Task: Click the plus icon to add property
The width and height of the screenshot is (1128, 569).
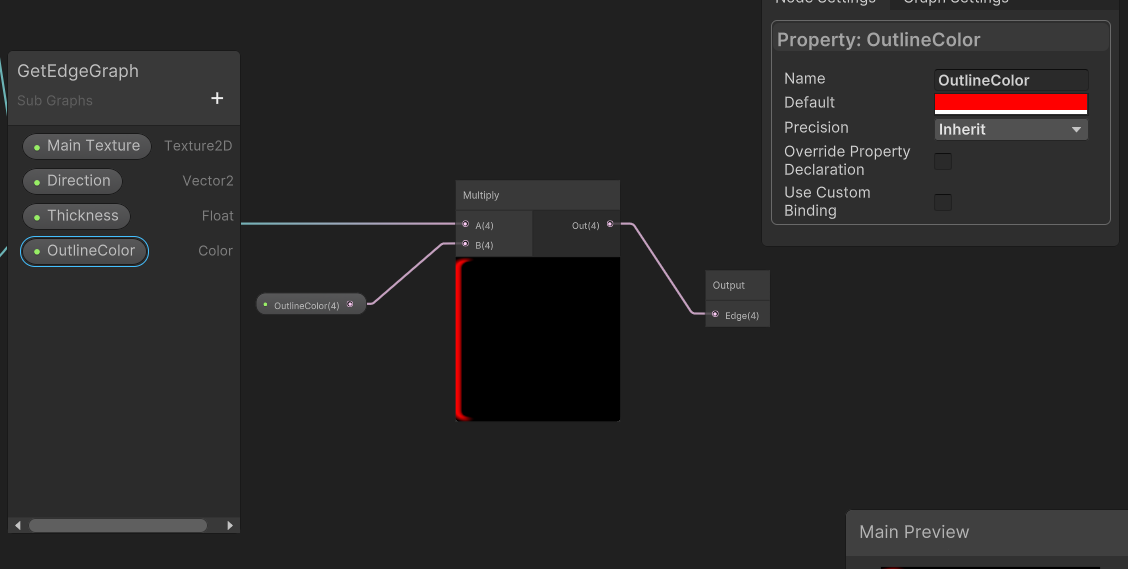Action: coord(217,98)
